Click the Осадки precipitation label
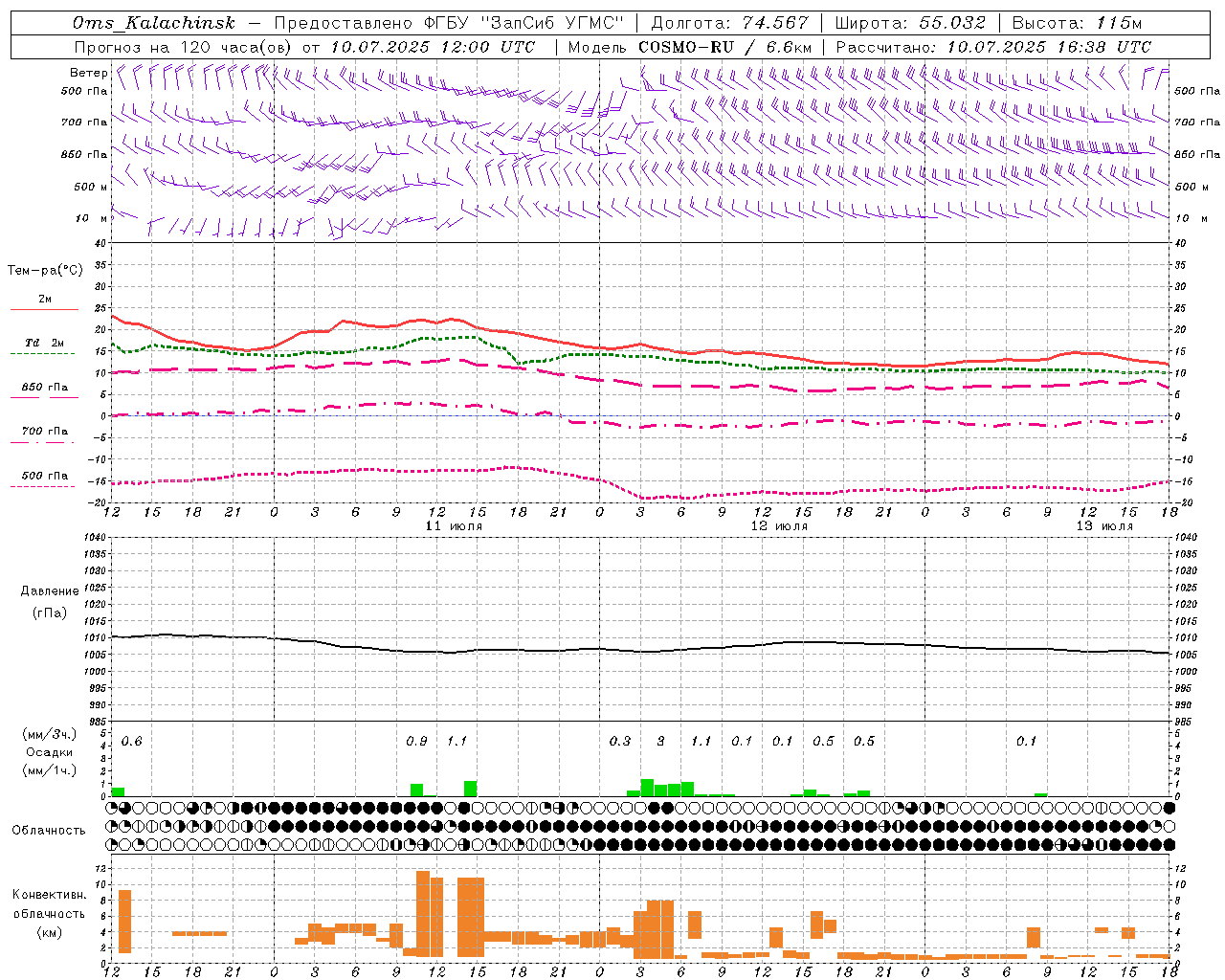This screenshot has width=1225, height=980. 50,752
